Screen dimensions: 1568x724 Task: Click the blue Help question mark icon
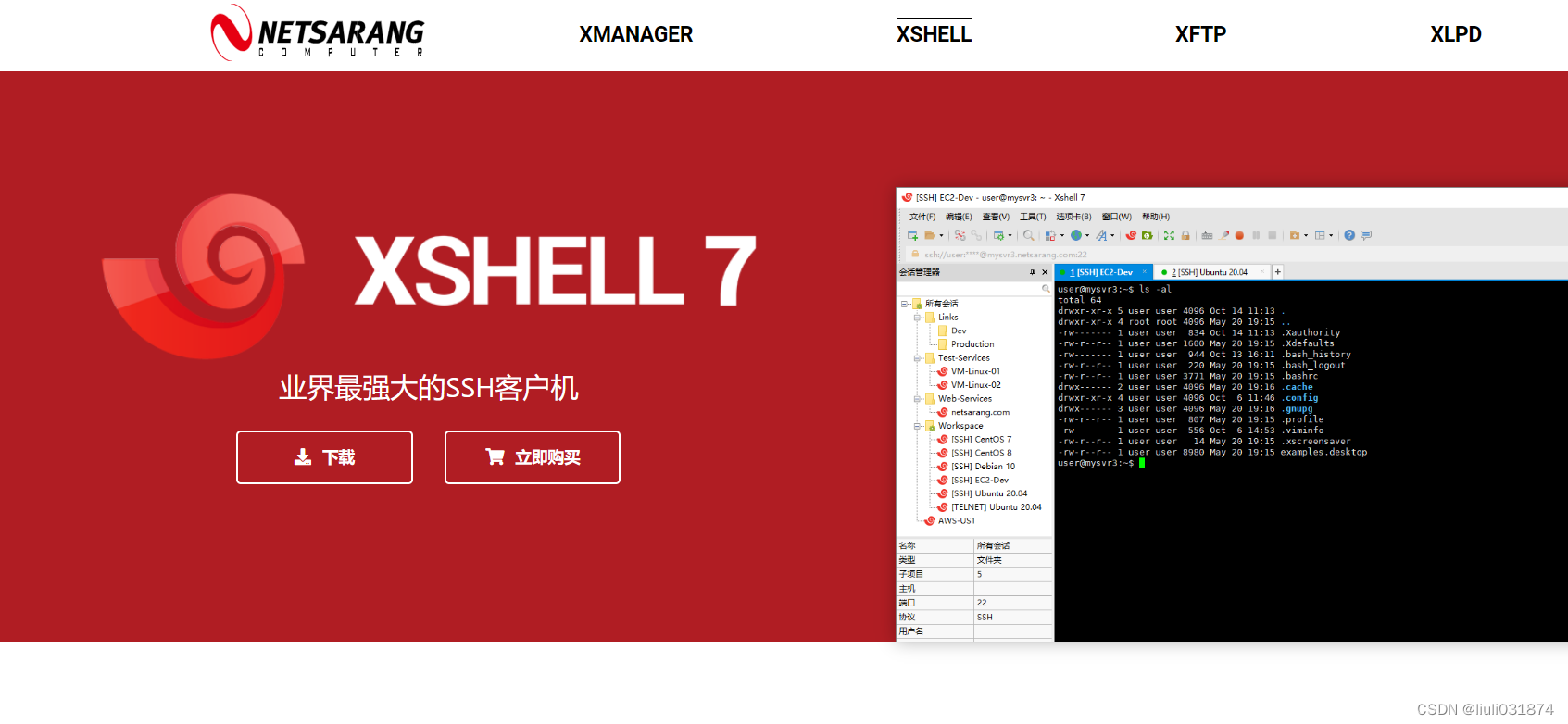point(1349,235)
